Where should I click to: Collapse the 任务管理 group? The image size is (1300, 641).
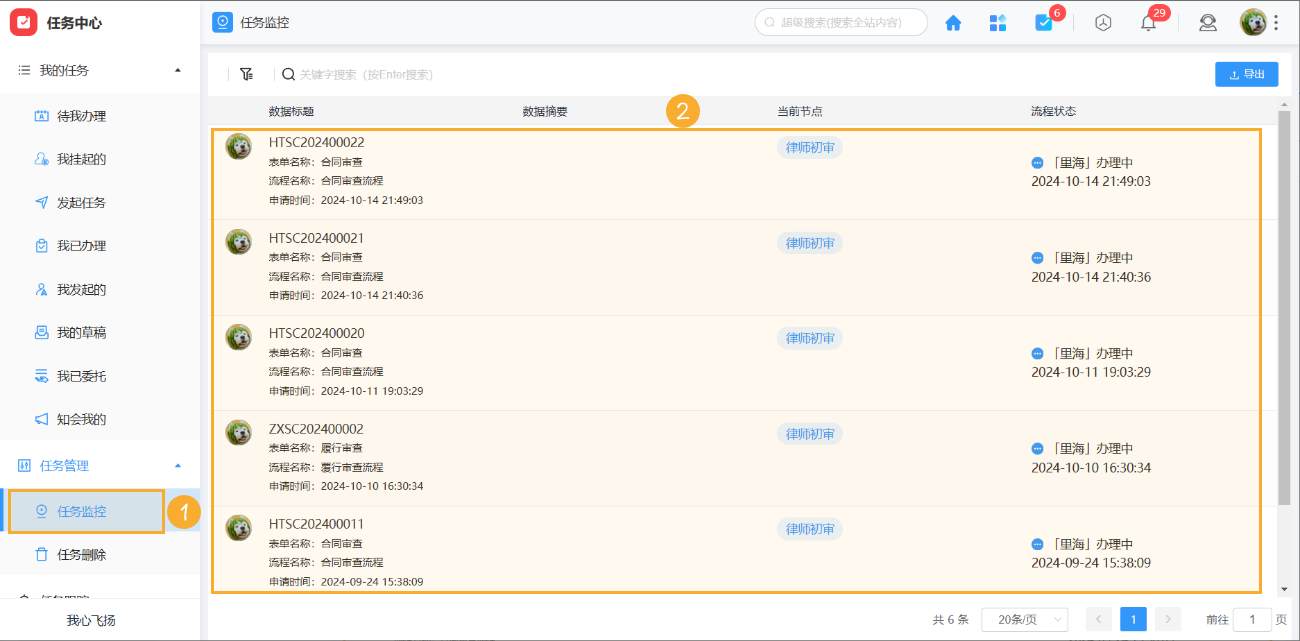[x=178, y=465]
